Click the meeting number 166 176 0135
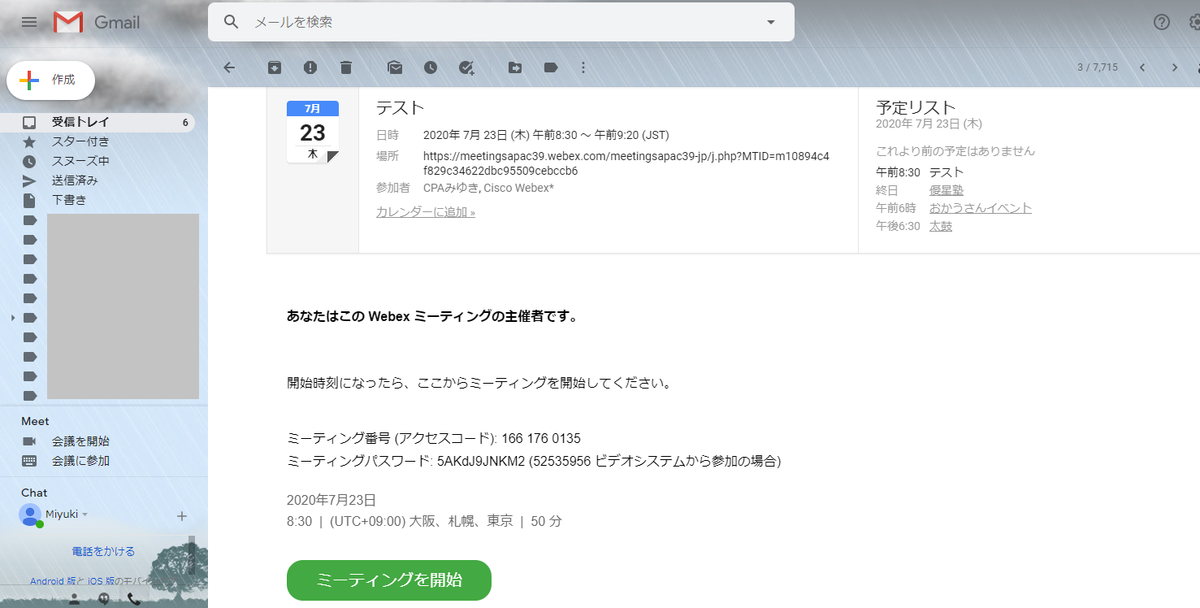The width and height of the screenshot is (1200, 608). pos(541,439)
